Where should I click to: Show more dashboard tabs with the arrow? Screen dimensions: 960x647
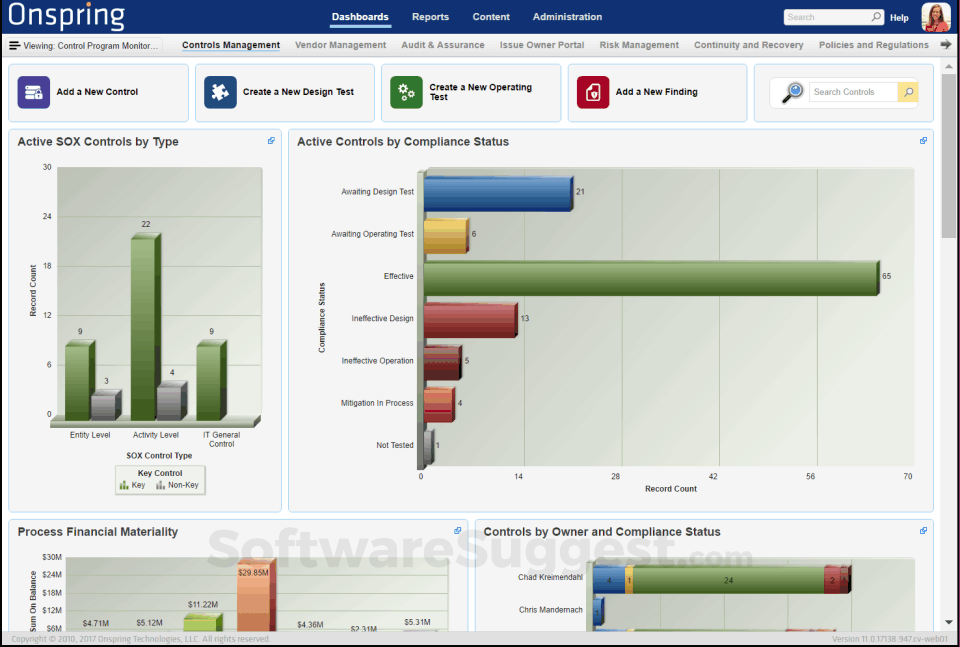[x=946, y=45]
